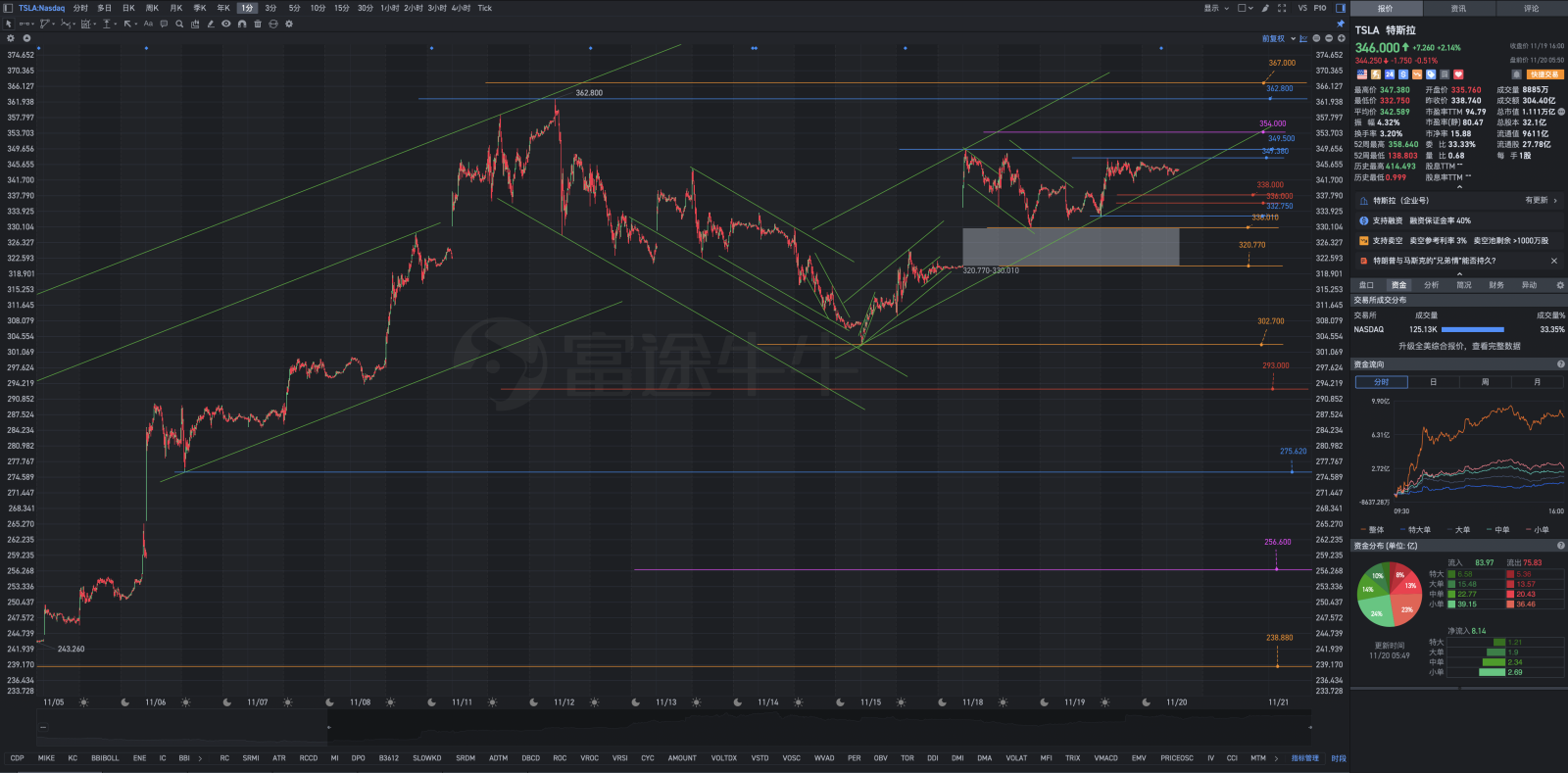Click upgrade US full quote link
Viewport: 1568px width, 773px height.
[x=1459, y=346]
